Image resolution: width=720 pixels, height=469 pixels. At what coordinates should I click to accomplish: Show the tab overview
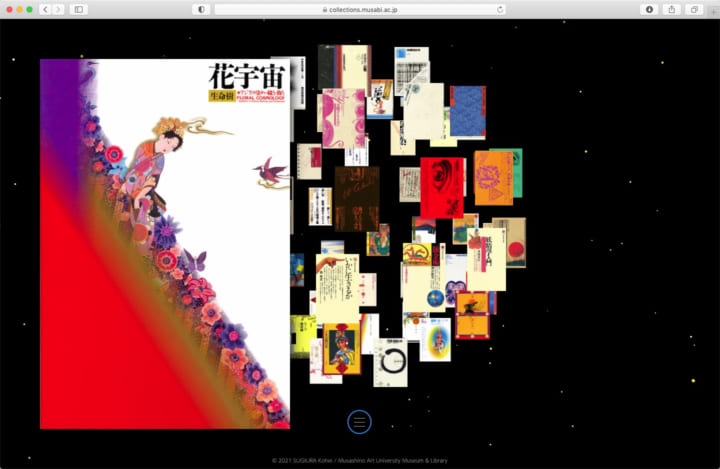click(x=694, y=9)
